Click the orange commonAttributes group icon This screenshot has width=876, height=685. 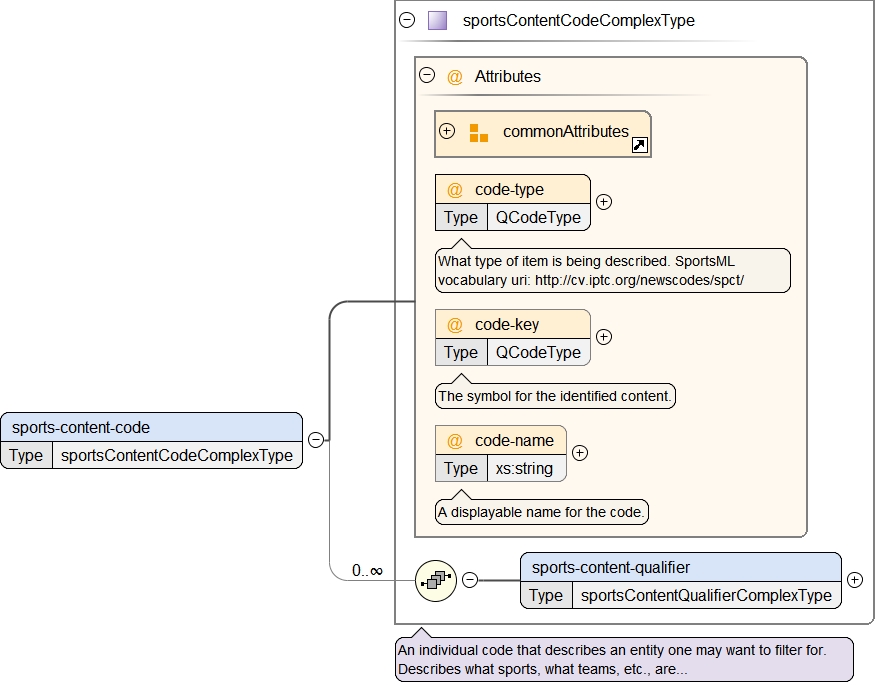478,133
